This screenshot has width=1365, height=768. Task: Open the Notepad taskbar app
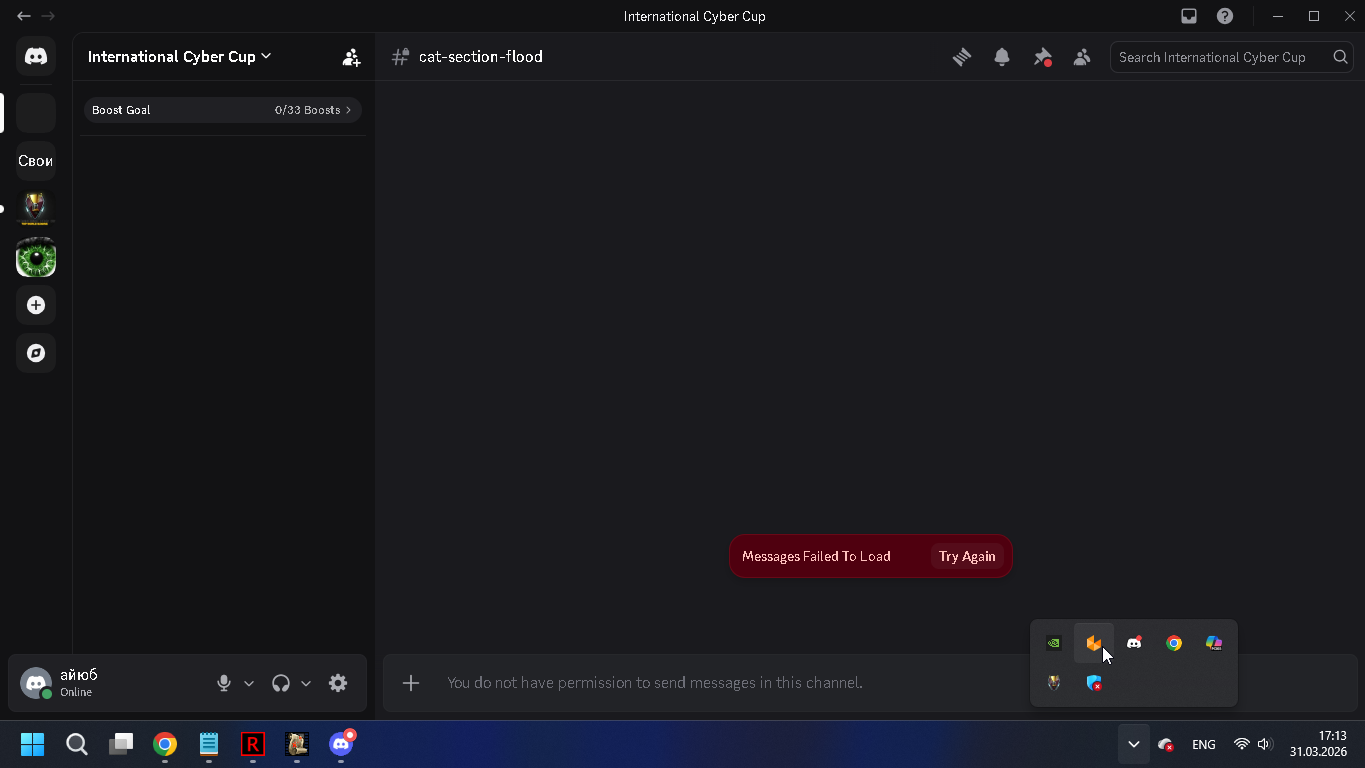pyautogui.click(x=209, y=744)
